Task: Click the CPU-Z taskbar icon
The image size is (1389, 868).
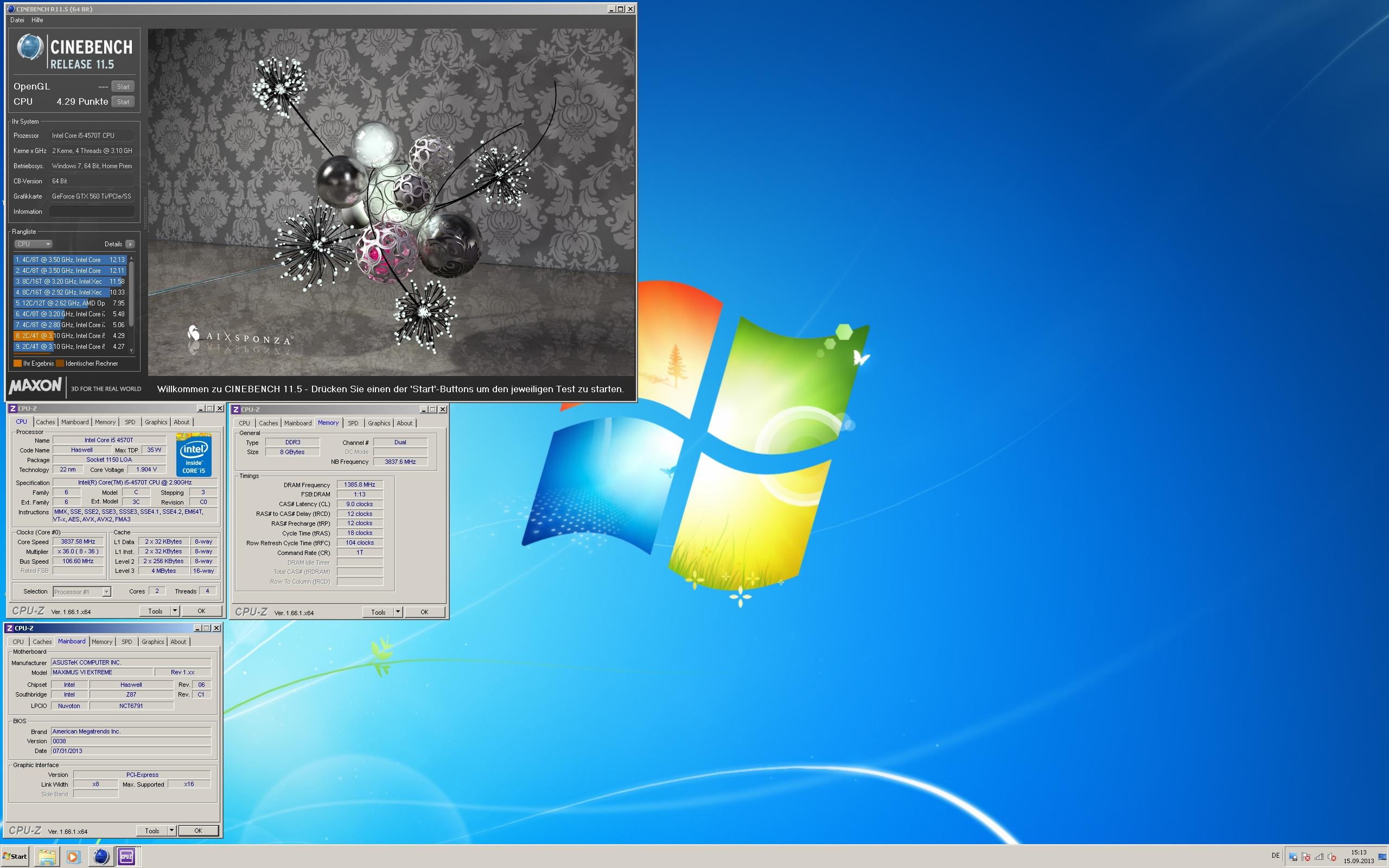Action: pos(127,857)
